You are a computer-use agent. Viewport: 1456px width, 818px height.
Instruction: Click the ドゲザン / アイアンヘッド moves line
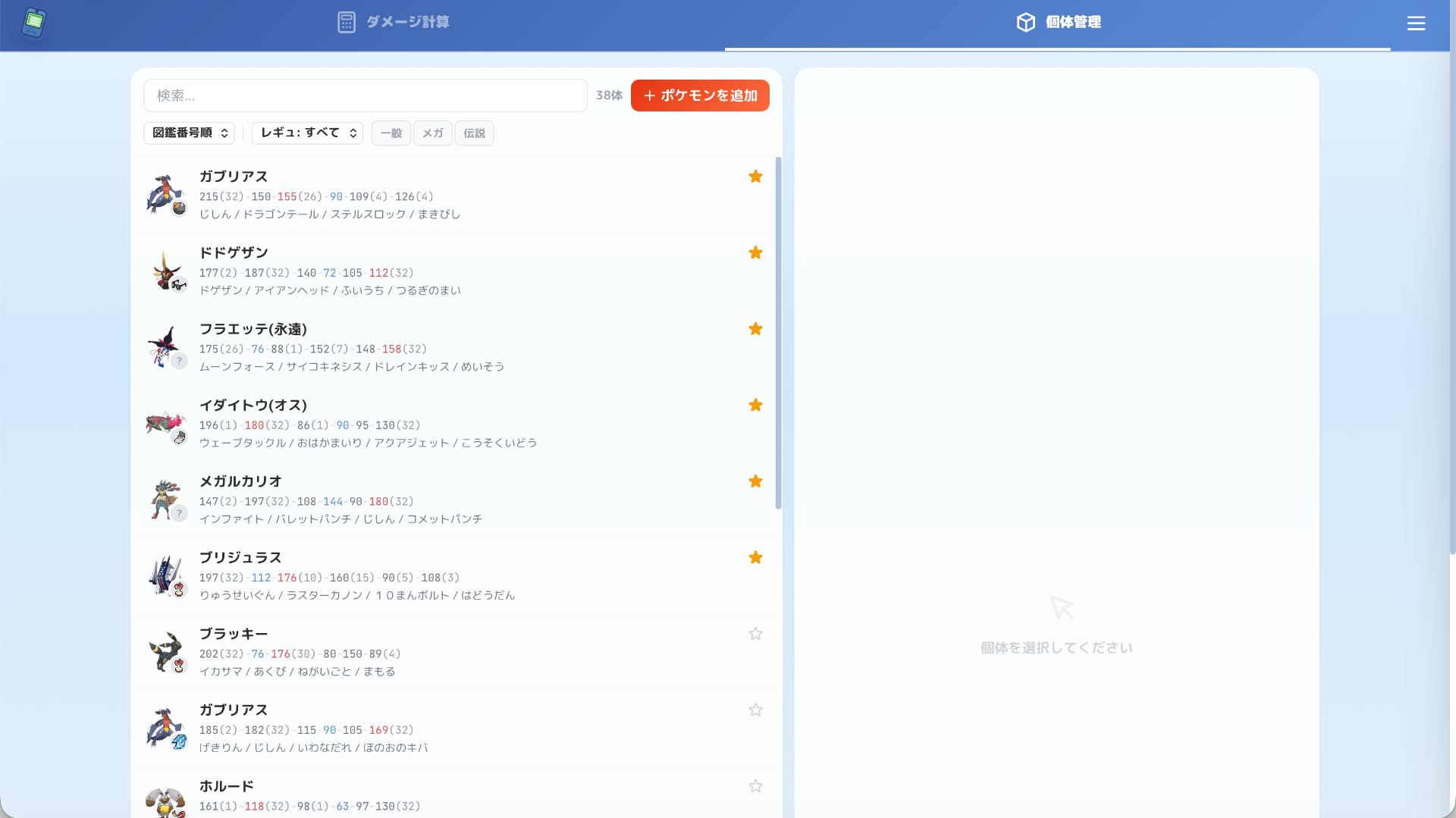point(330,290)
